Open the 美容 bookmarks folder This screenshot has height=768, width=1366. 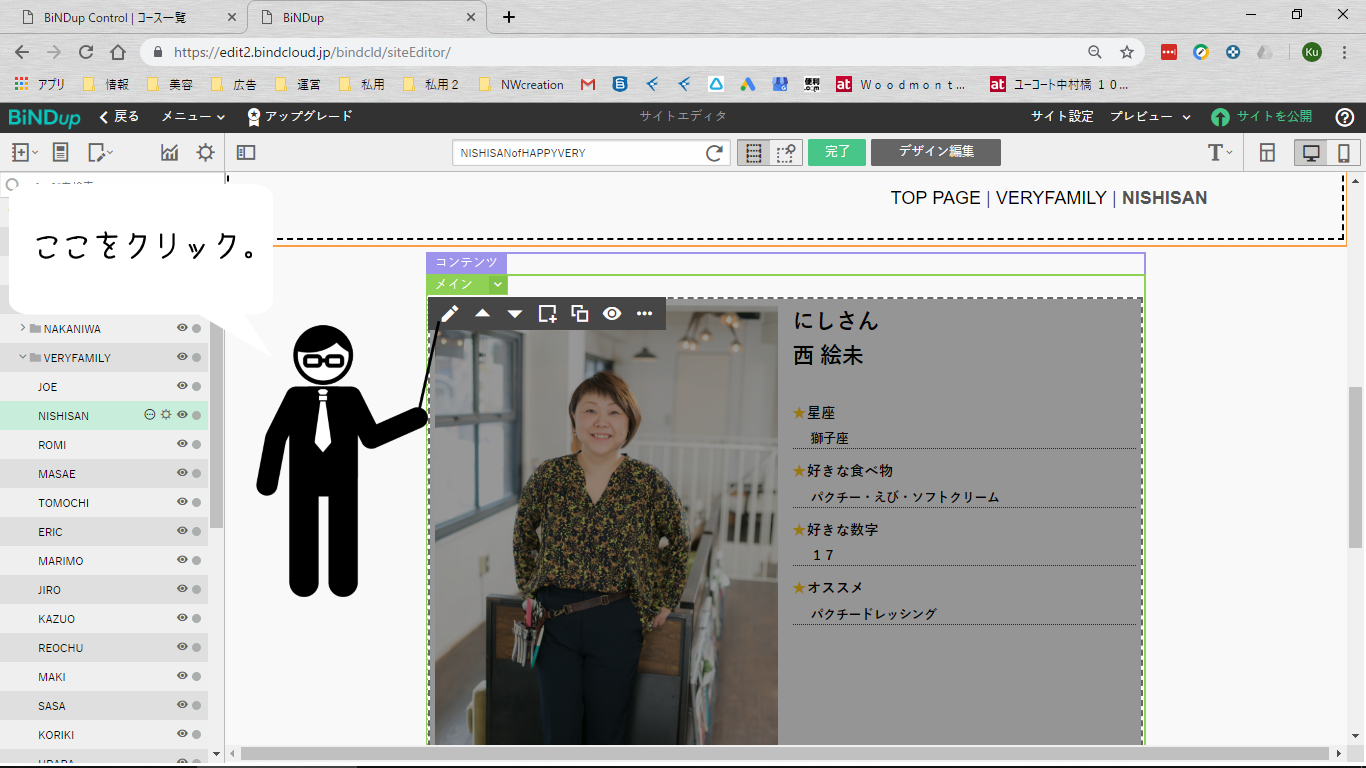171,85
